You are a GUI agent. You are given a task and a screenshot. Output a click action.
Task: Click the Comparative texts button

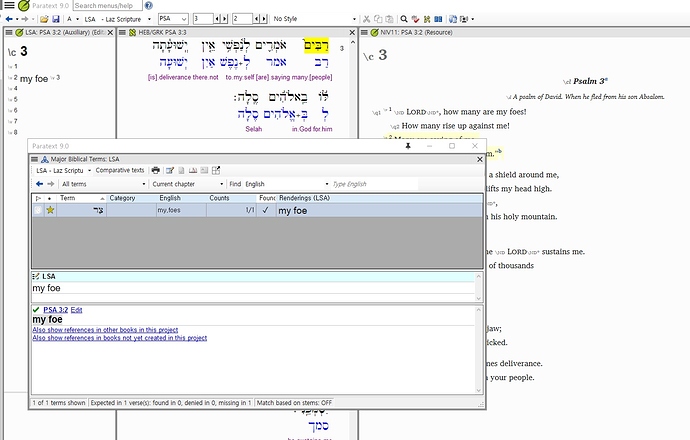120,170
